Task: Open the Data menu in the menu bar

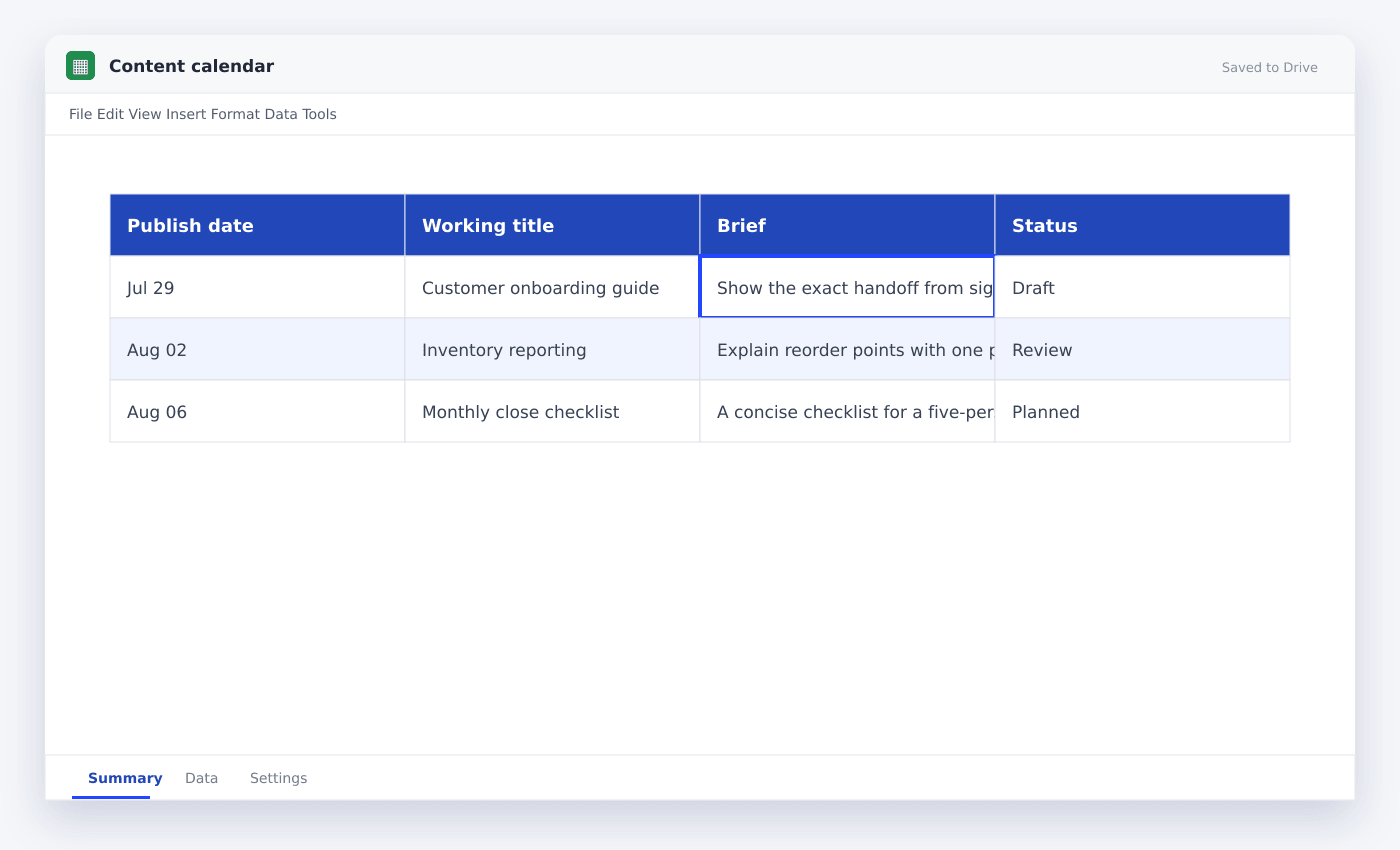Action: click(x=281, y=114)
